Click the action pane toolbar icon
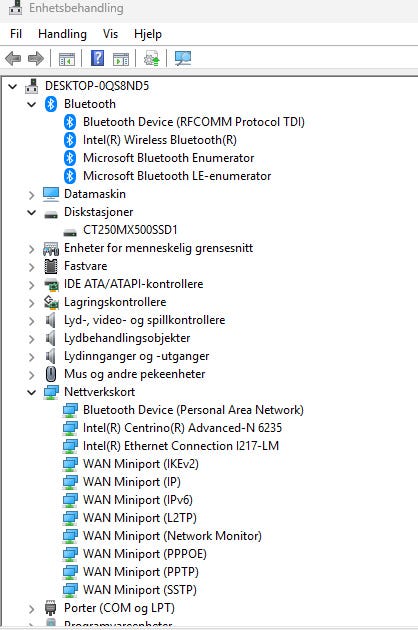The image size is (418, 630). [121, 59]
